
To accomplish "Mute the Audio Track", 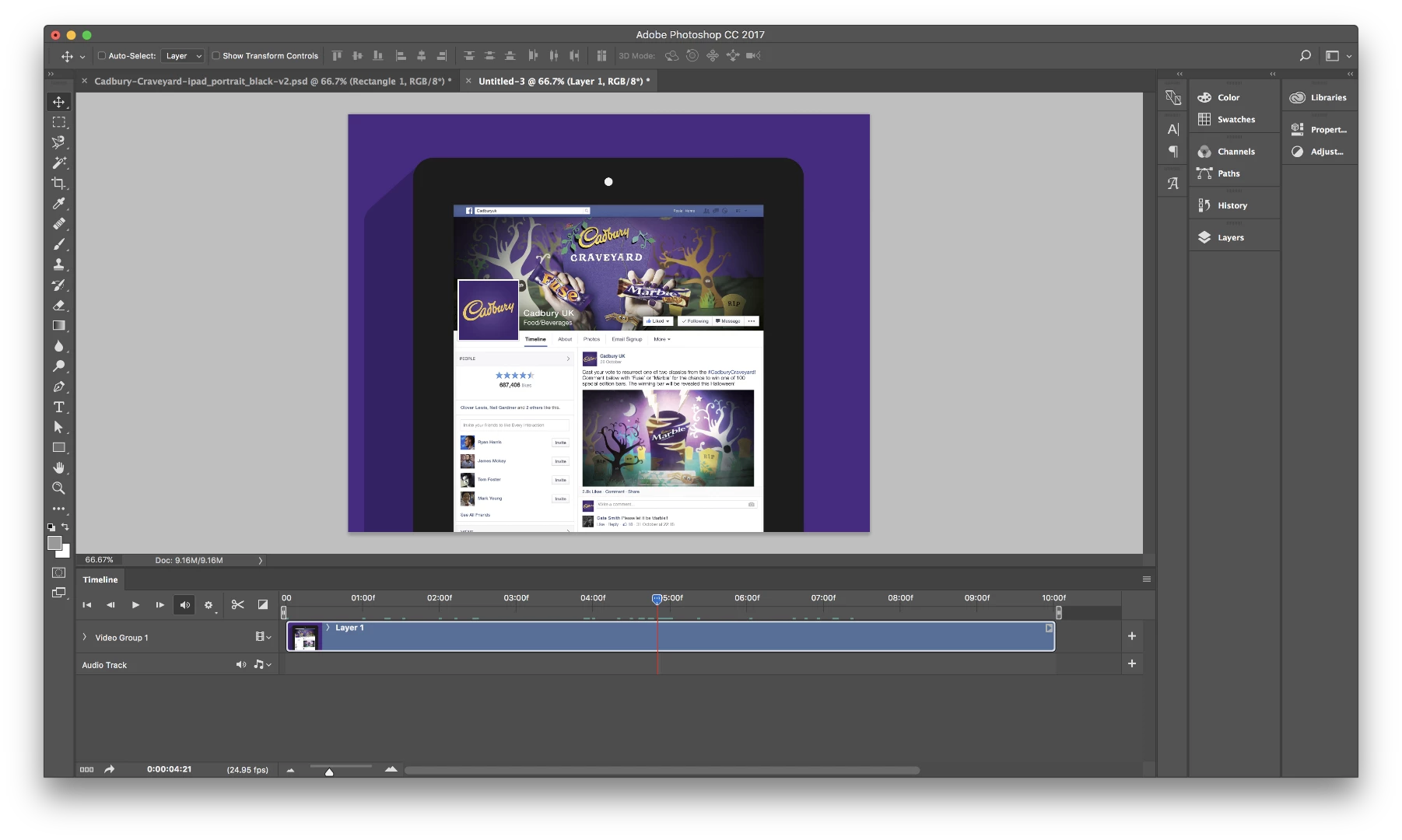I will tap(241, 664).
